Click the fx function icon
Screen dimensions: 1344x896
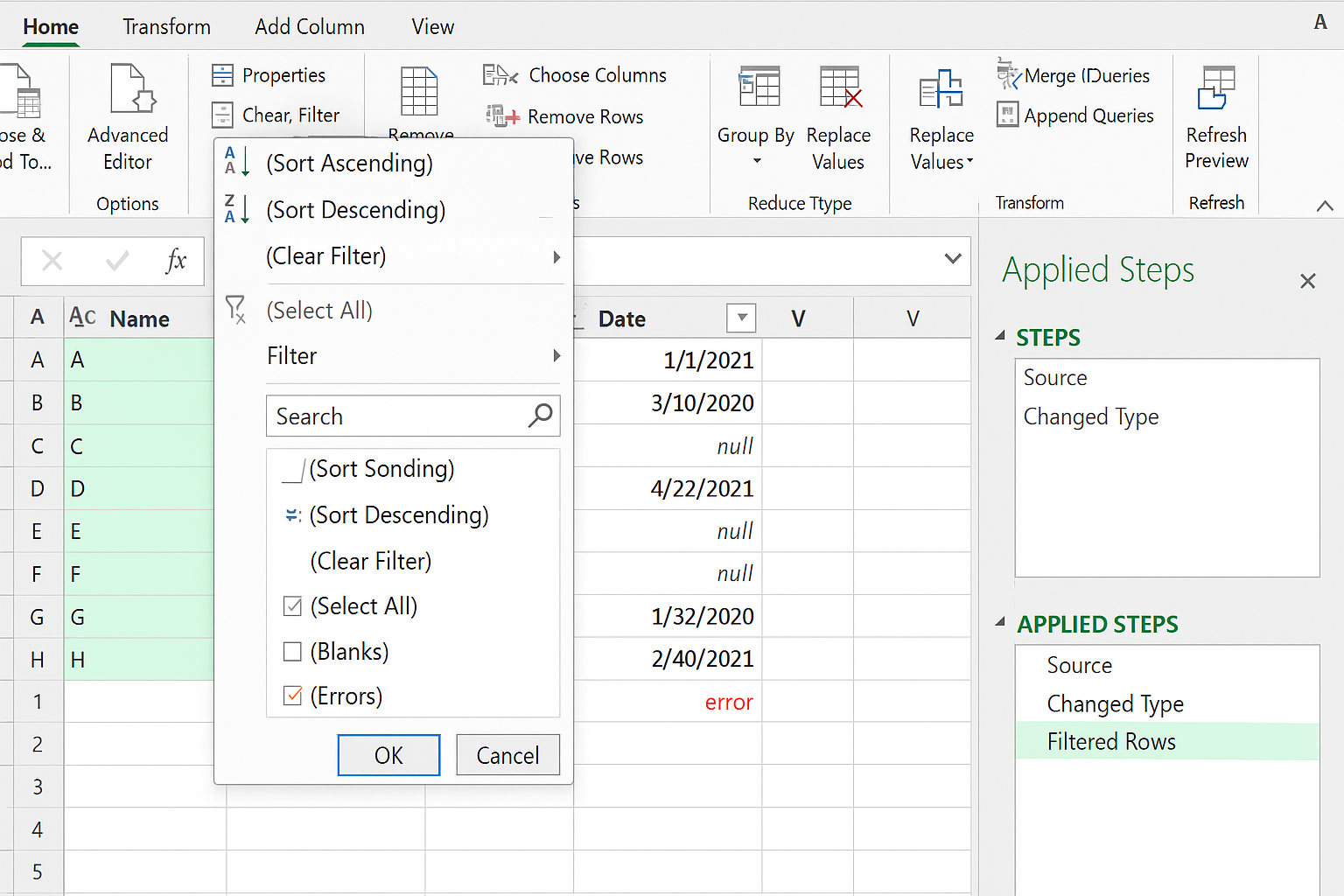click(176, 260)
